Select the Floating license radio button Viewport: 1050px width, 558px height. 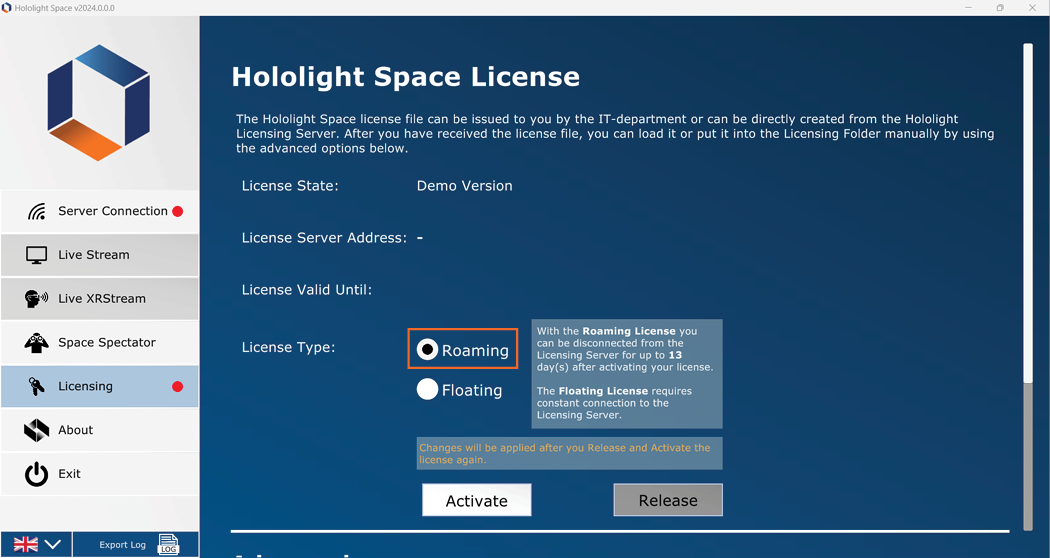click(x=427, y=389)
